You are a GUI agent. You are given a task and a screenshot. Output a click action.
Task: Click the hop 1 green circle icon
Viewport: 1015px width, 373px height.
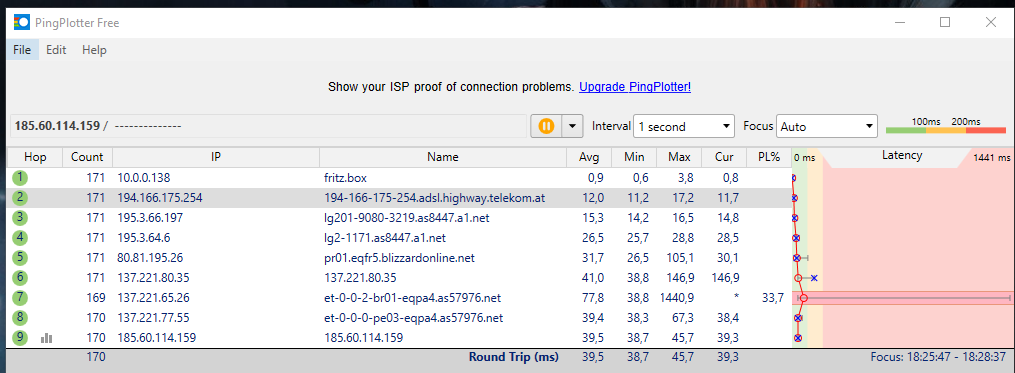coord(21,177)
